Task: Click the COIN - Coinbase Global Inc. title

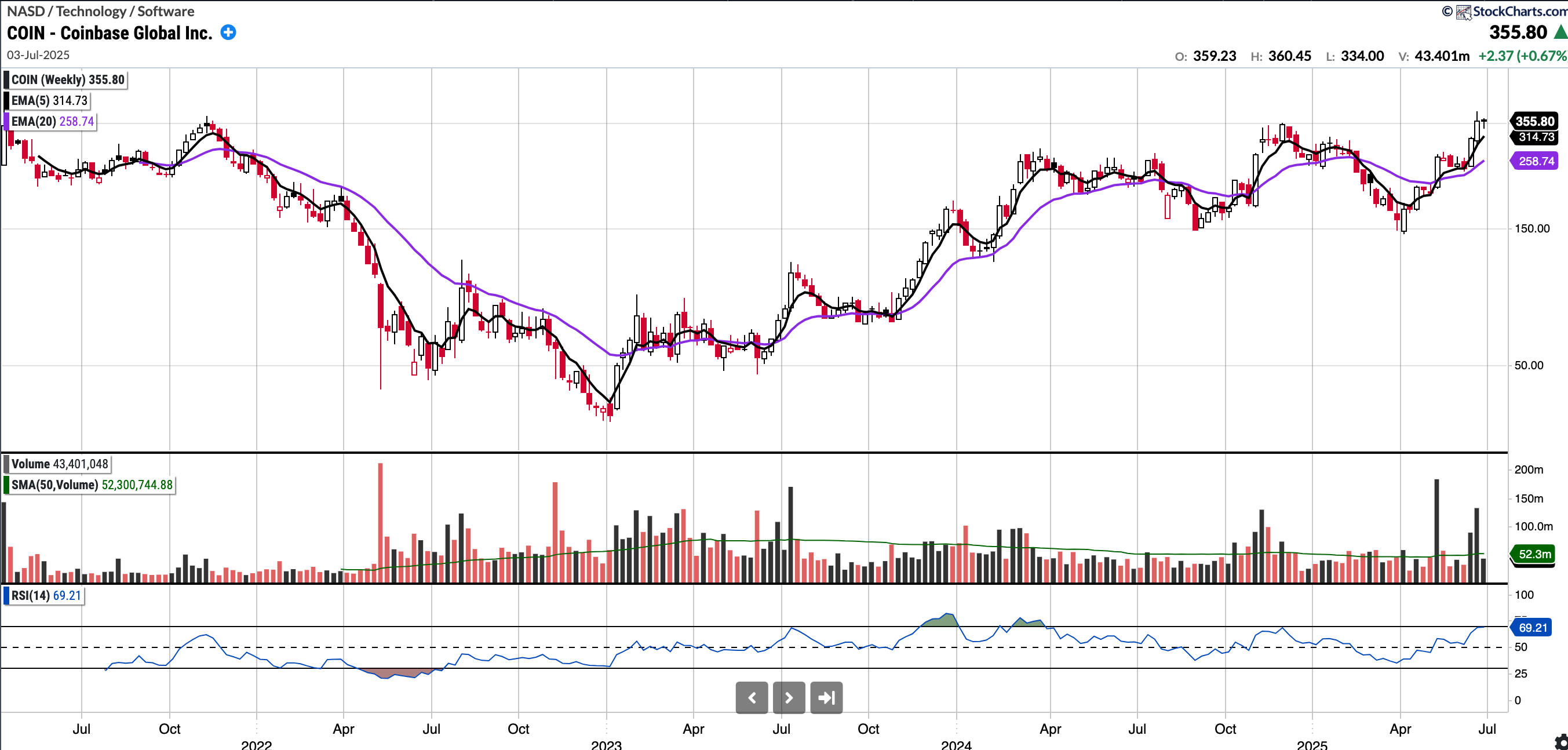Action: point(110,33)
